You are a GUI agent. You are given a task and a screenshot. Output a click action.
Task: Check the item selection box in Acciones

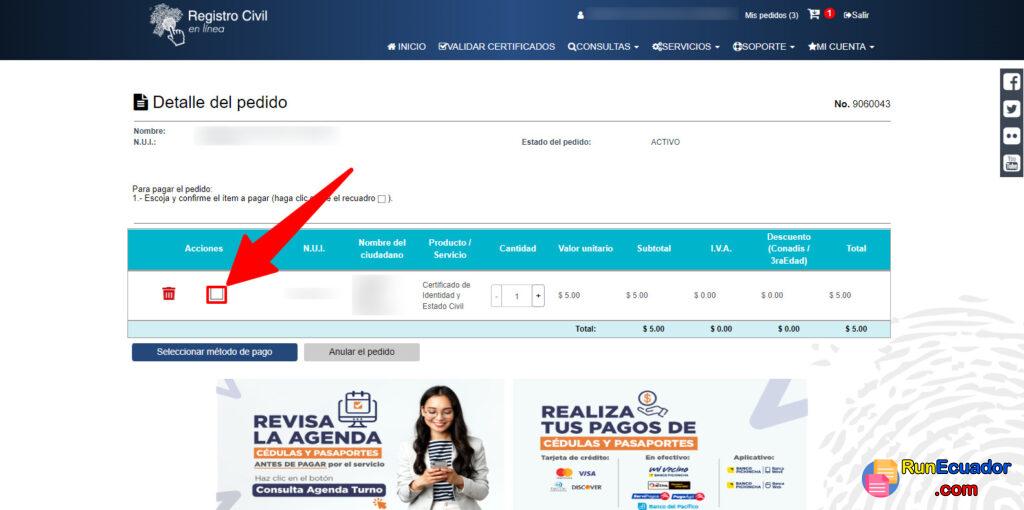tap(217, 295)
